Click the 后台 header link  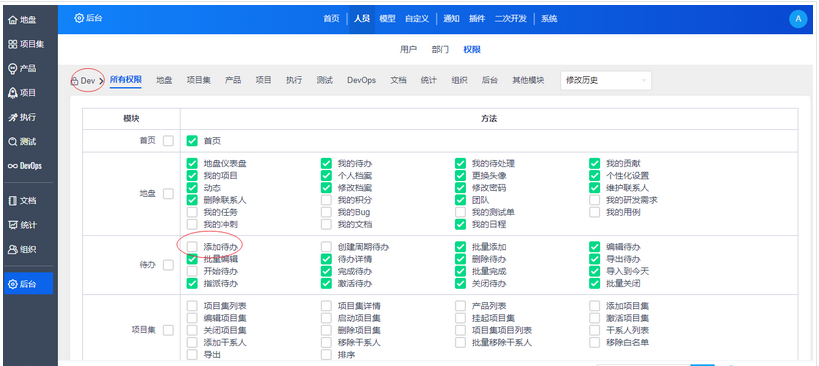(88, 18)
